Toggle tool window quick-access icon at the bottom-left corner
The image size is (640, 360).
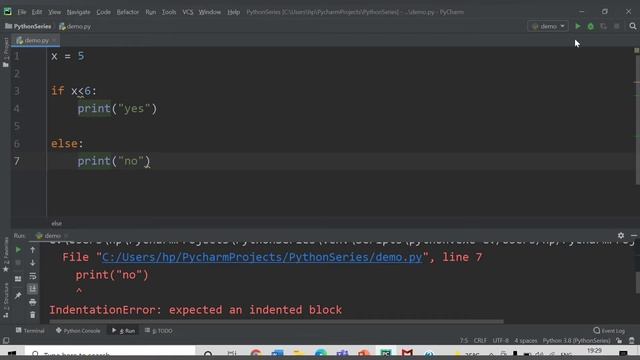(6, 340)
